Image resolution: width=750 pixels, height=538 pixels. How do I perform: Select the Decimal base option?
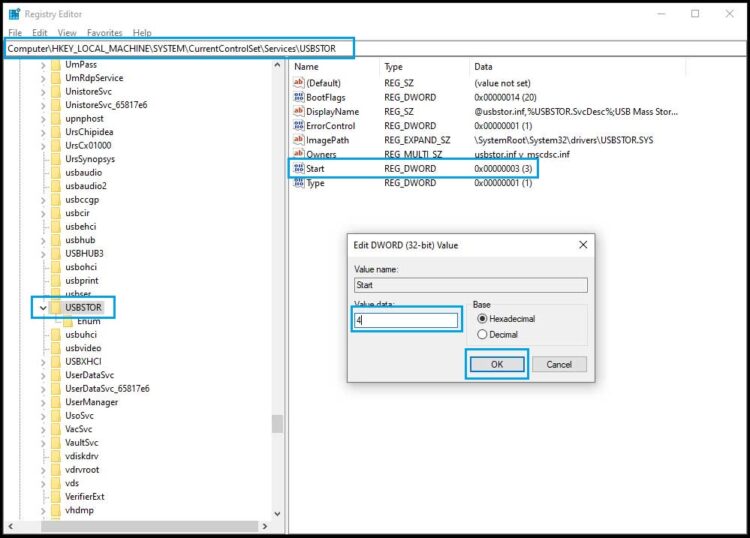[x=497, y=334]
